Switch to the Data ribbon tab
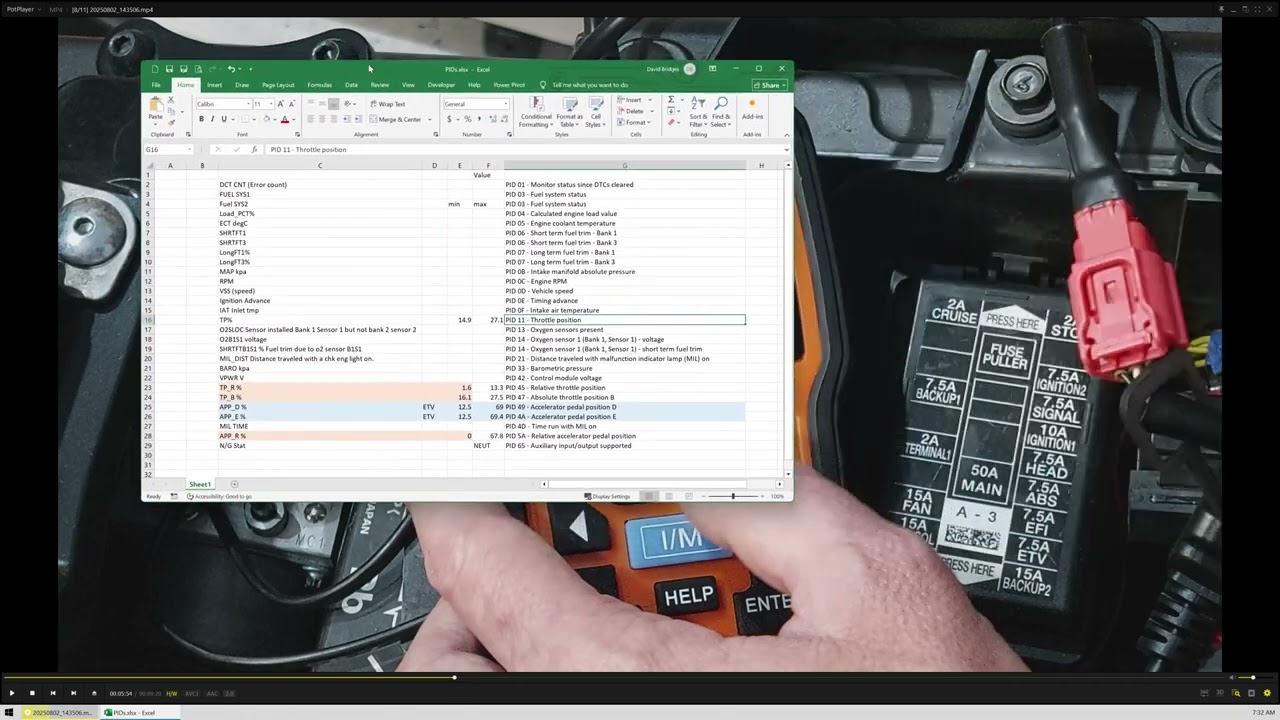The height and width of the screenshot is (720, 1280). (x=351, y=85)
